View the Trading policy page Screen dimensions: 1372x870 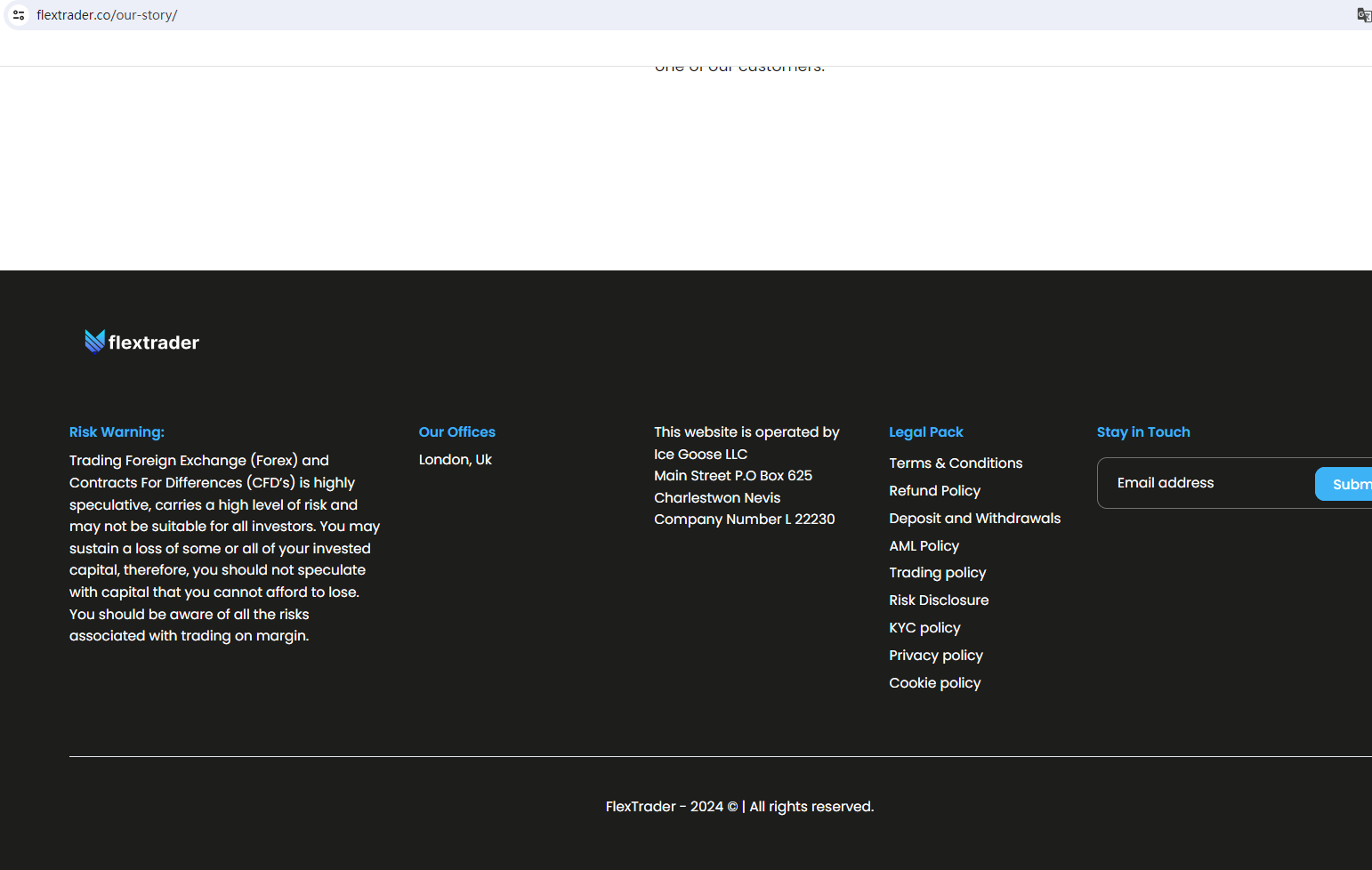pyautogui.click(x=937, y=573)
